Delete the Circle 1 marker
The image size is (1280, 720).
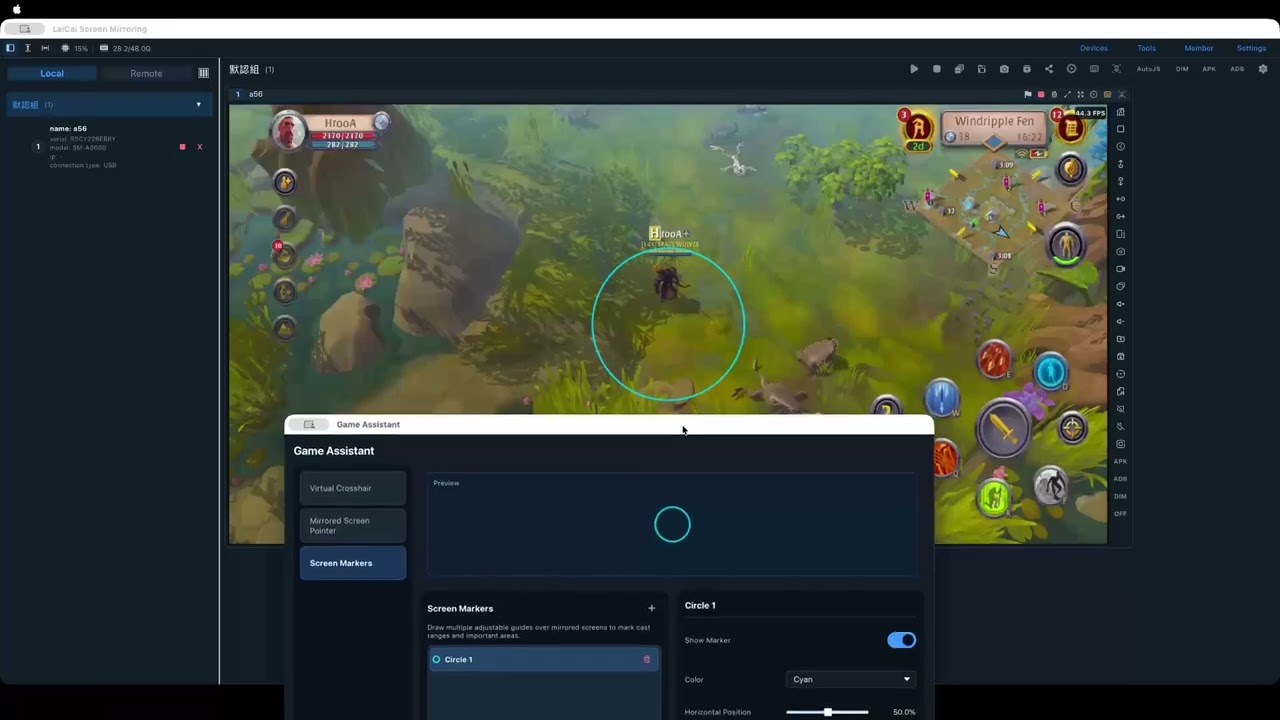(x=647, y=660)
